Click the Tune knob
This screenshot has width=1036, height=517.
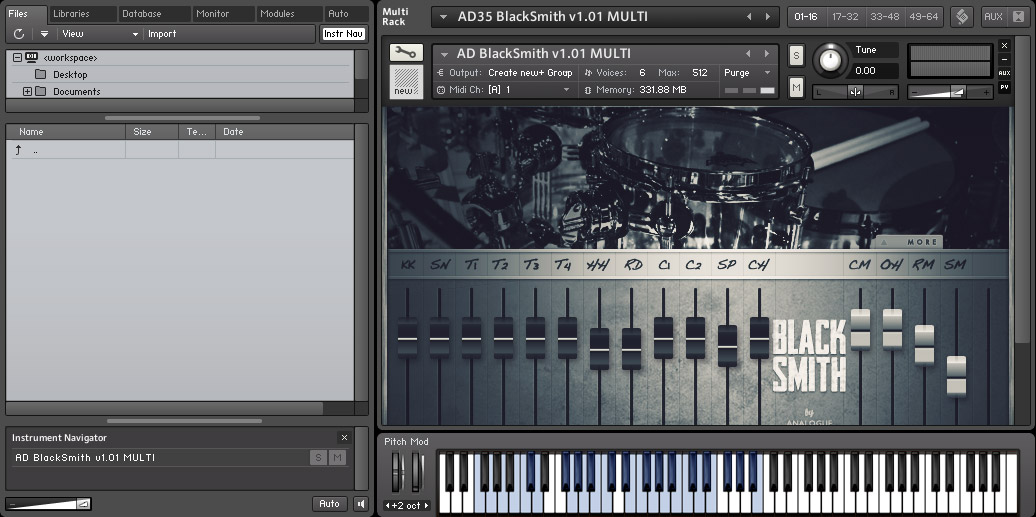[829, 61]
